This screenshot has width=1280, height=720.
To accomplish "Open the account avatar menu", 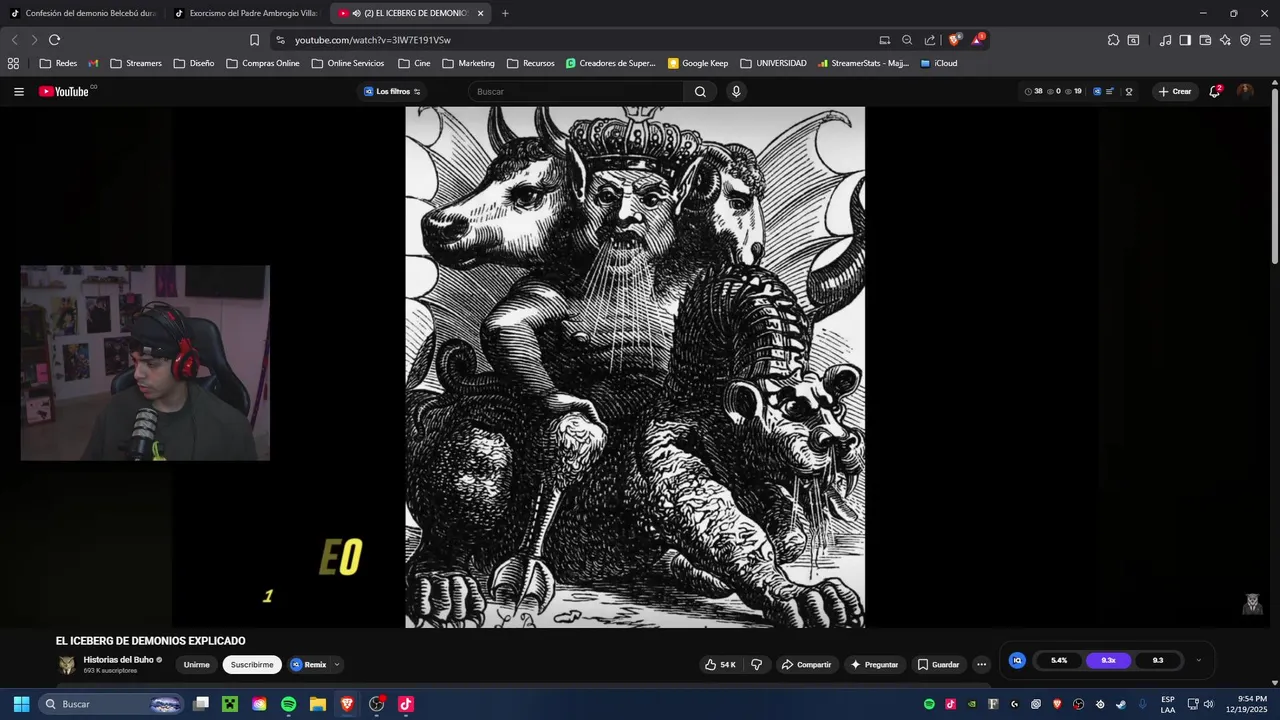I will 1245,91.
